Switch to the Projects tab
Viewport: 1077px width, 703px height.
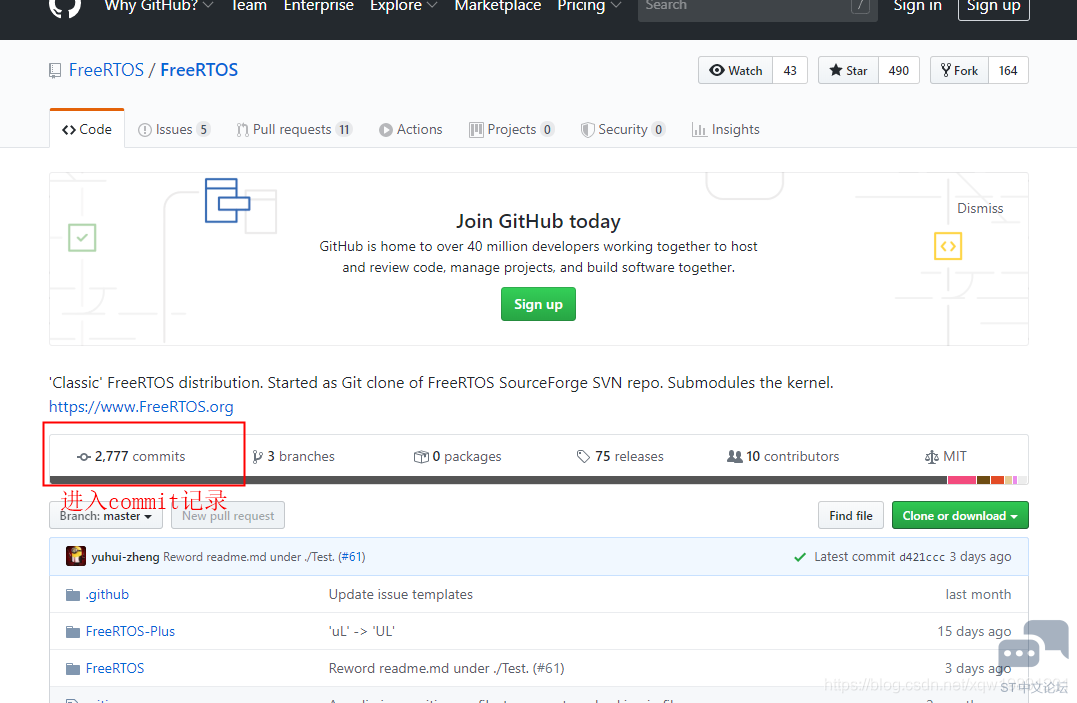pyautogui.click(x=512, y=129)
